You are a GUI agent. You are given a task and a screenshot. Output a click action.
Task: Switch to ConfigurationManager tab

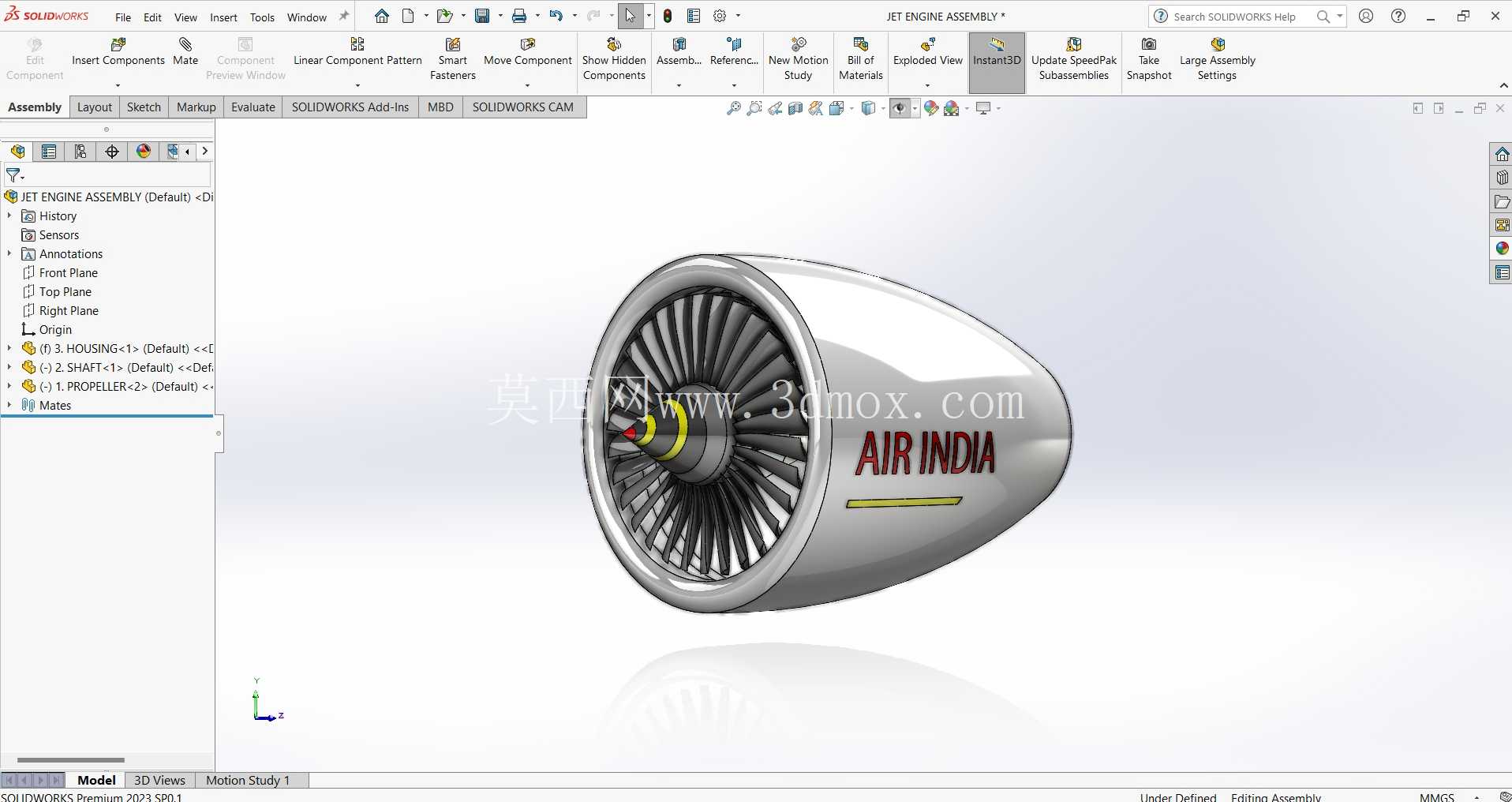point(80,152)
